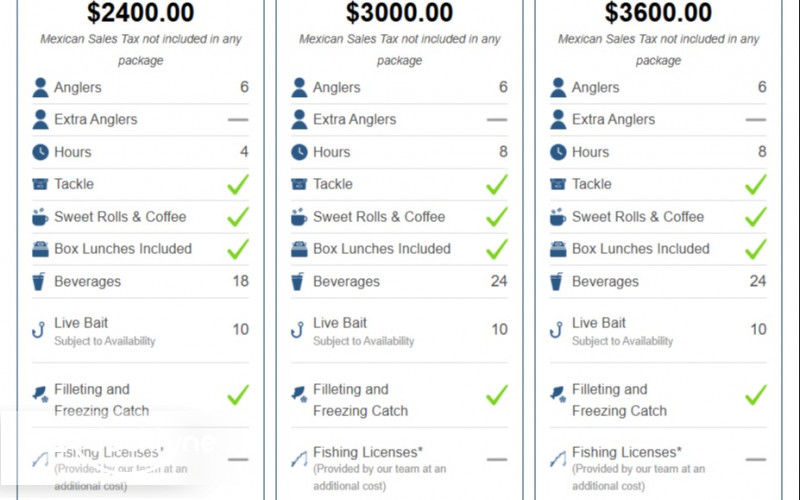
Task: Click Mexican Sales Tax note under $3600.00
Action: [x=659, y=49]
